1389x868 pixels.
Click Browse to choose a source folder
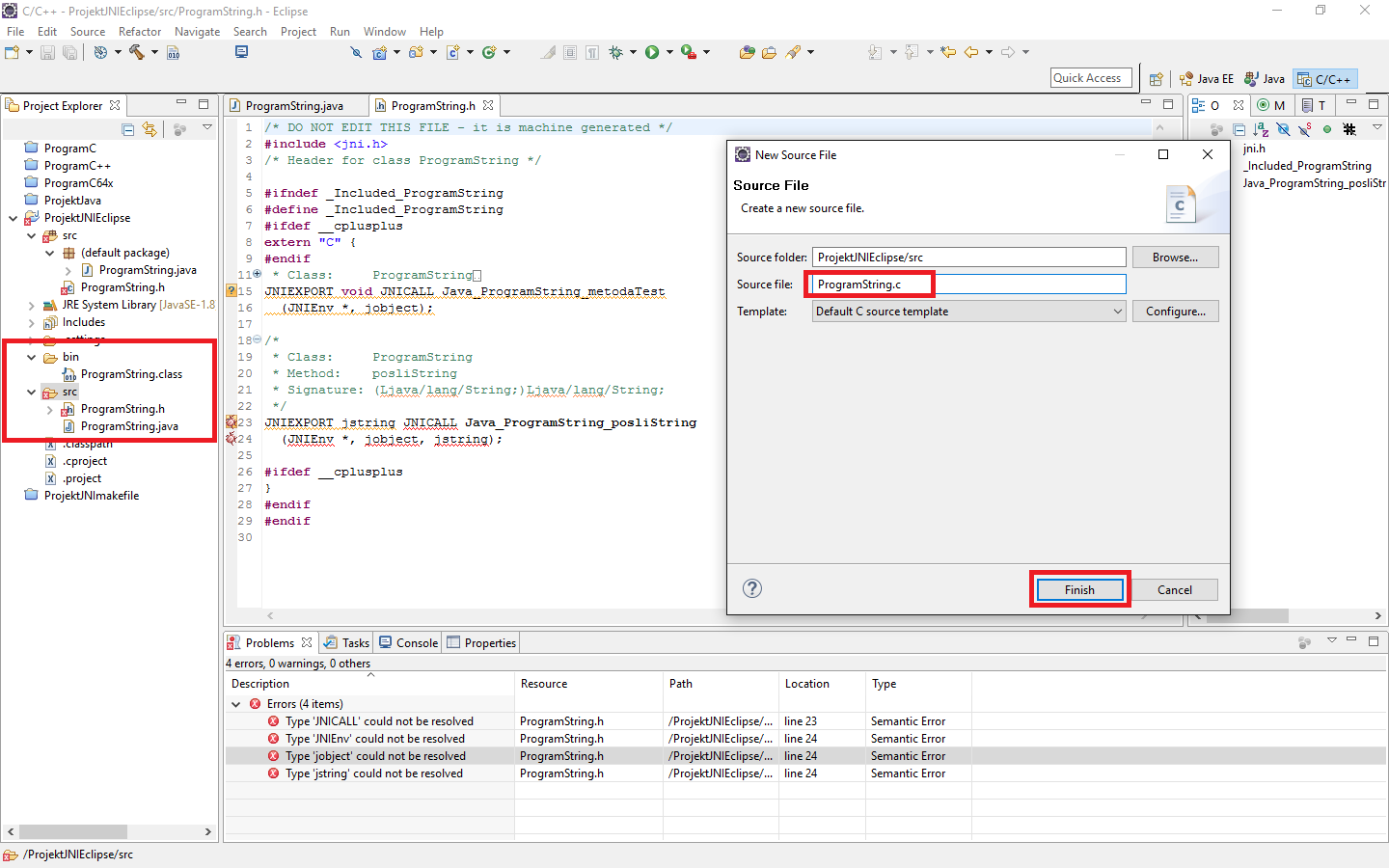pyautogui.click(x=1175, y=257)
